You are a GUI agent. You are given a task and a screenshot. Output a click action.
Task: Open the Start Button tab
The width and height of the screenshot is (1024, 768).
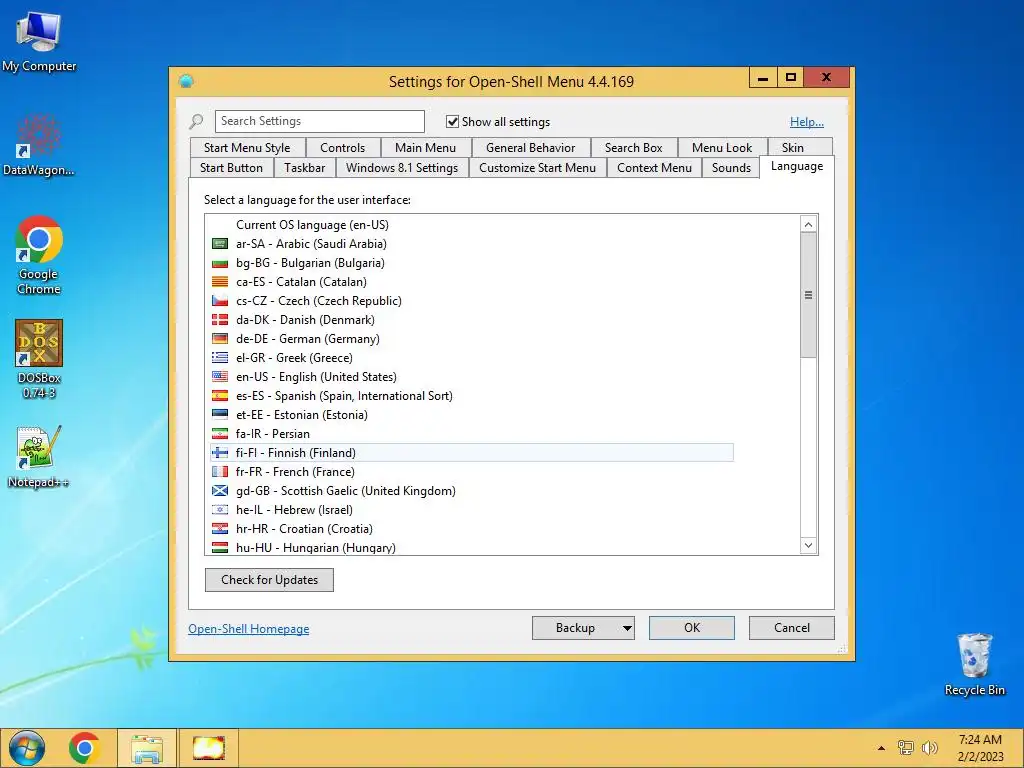point(231,168)
